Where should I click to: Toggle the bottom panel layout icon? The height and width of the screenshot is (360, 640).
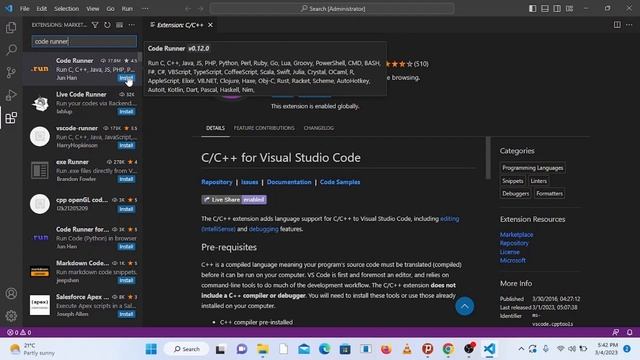(545, 8)
